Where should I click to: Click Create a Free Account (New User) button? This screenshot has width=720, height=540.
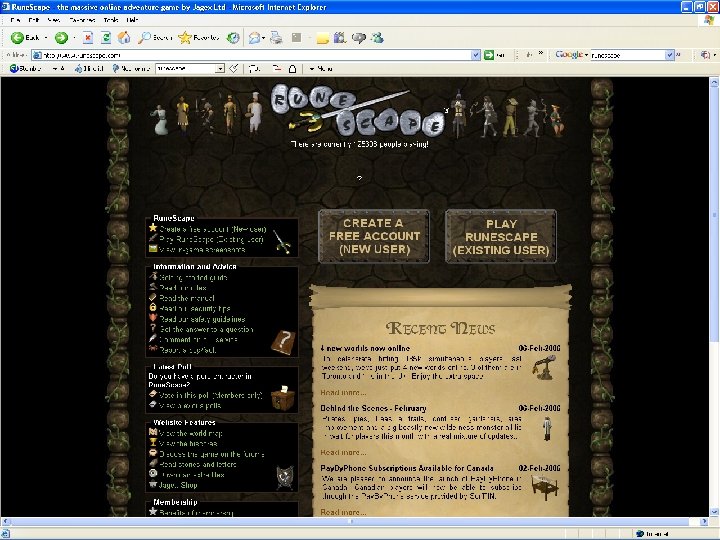374,236
